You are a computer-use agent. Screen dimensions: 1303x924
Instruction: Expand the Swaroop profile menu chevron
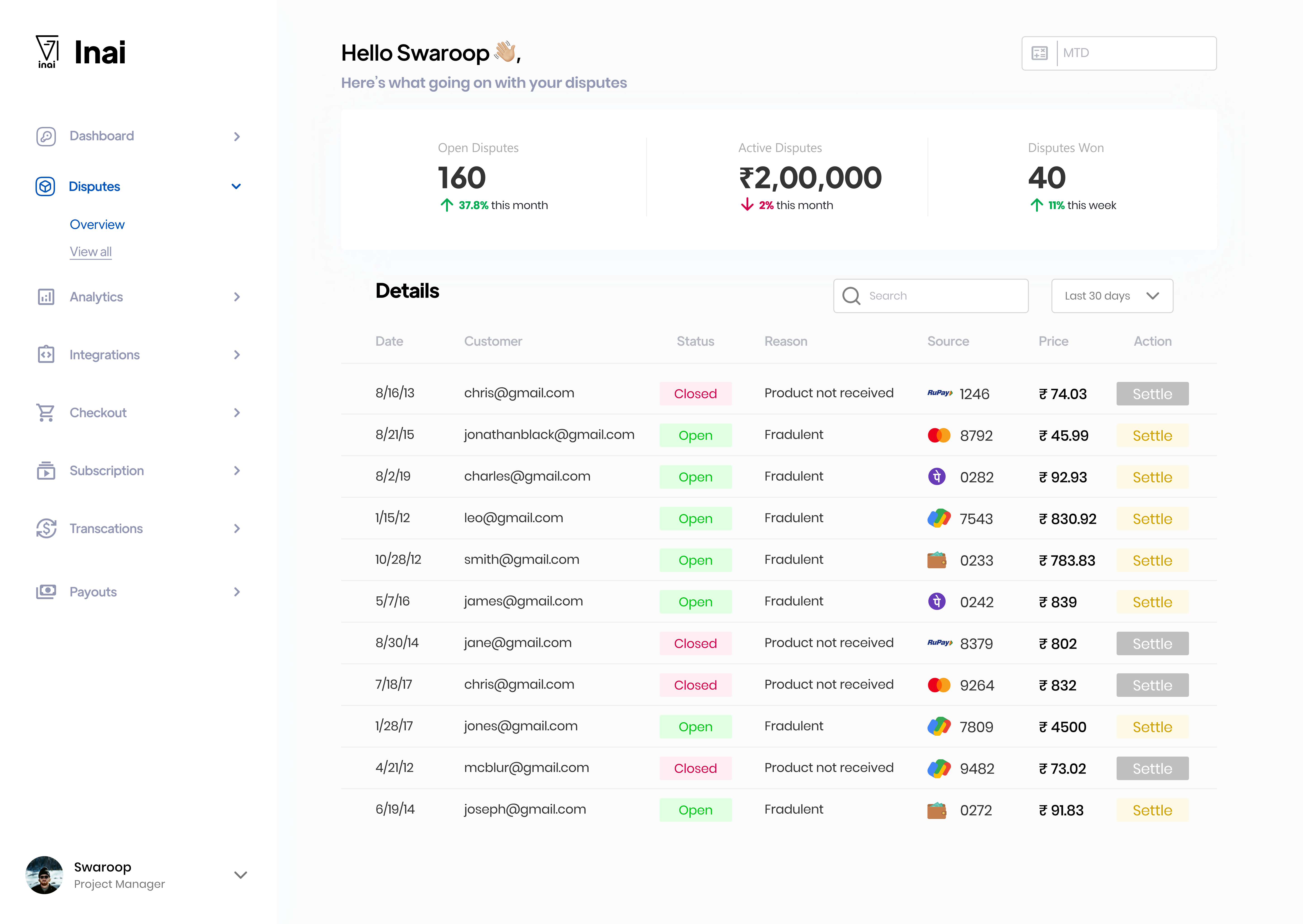pyautogui.click(x=241, y=875)
